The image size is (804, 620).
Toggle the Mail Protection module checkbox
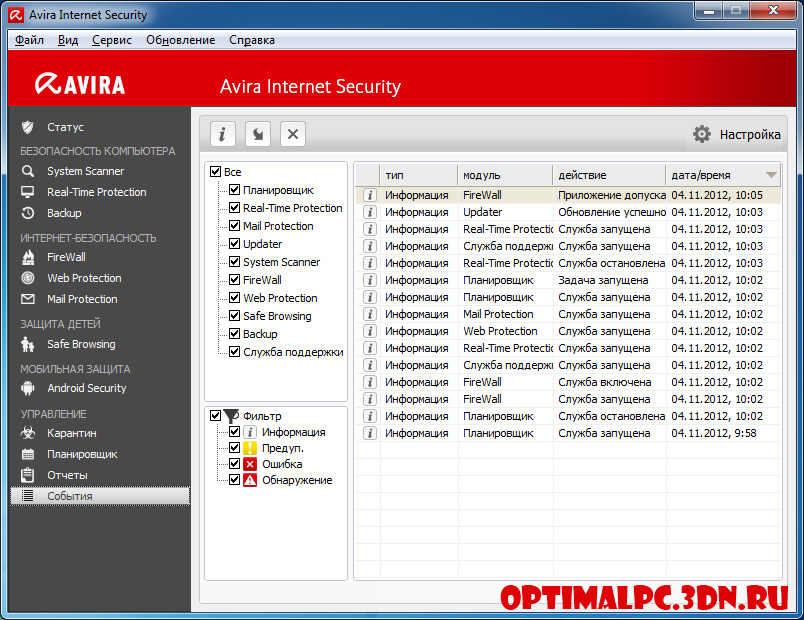pos(234,226)
